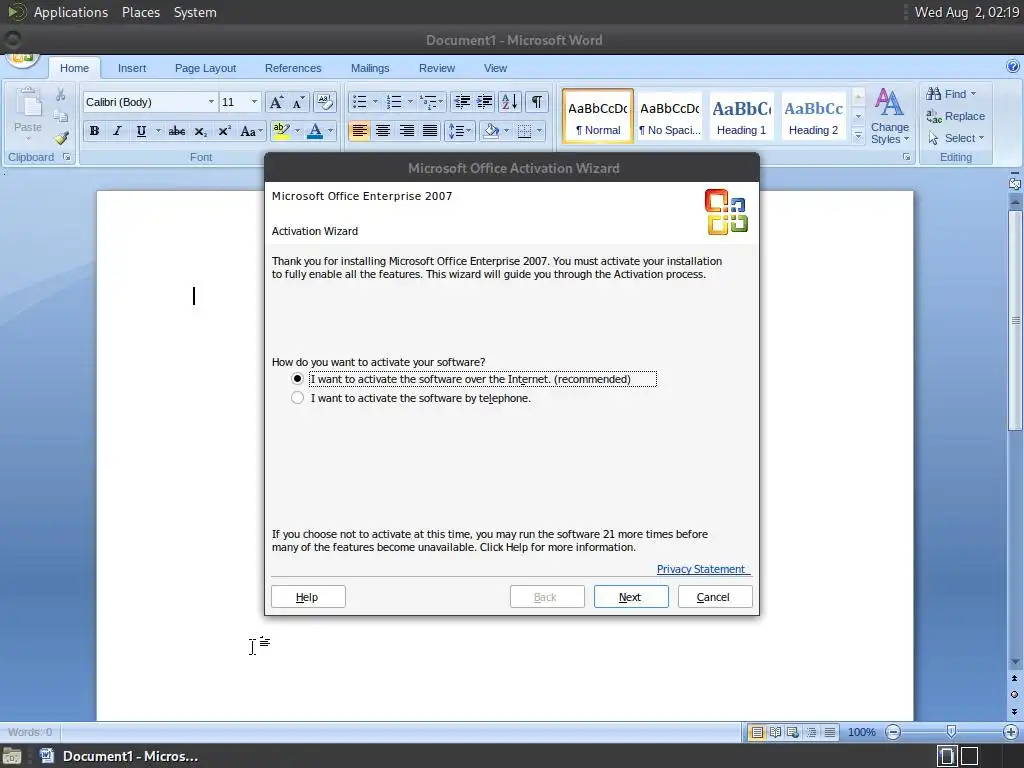Click the zoom slider handle
Screen dimensions: 1024x768
tap(952, 731)
